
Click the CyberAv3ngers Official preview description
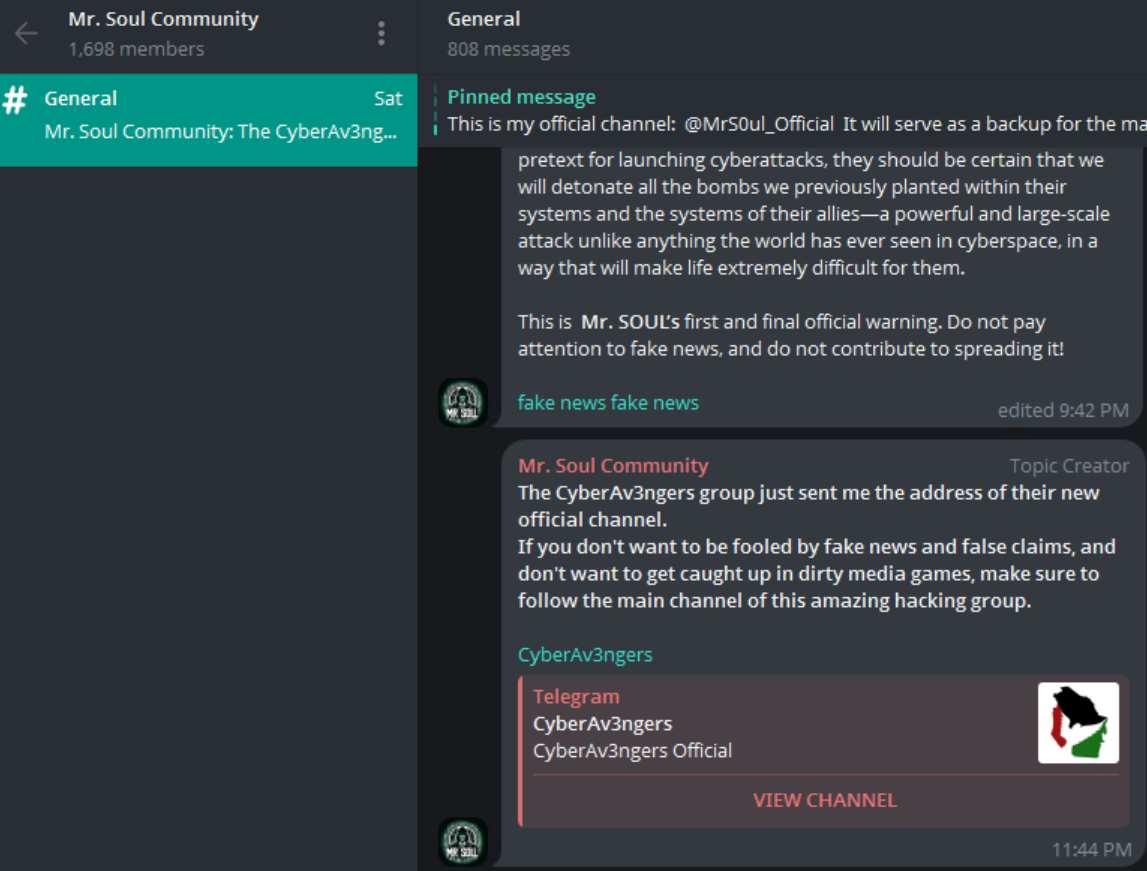tap(632, 750)
